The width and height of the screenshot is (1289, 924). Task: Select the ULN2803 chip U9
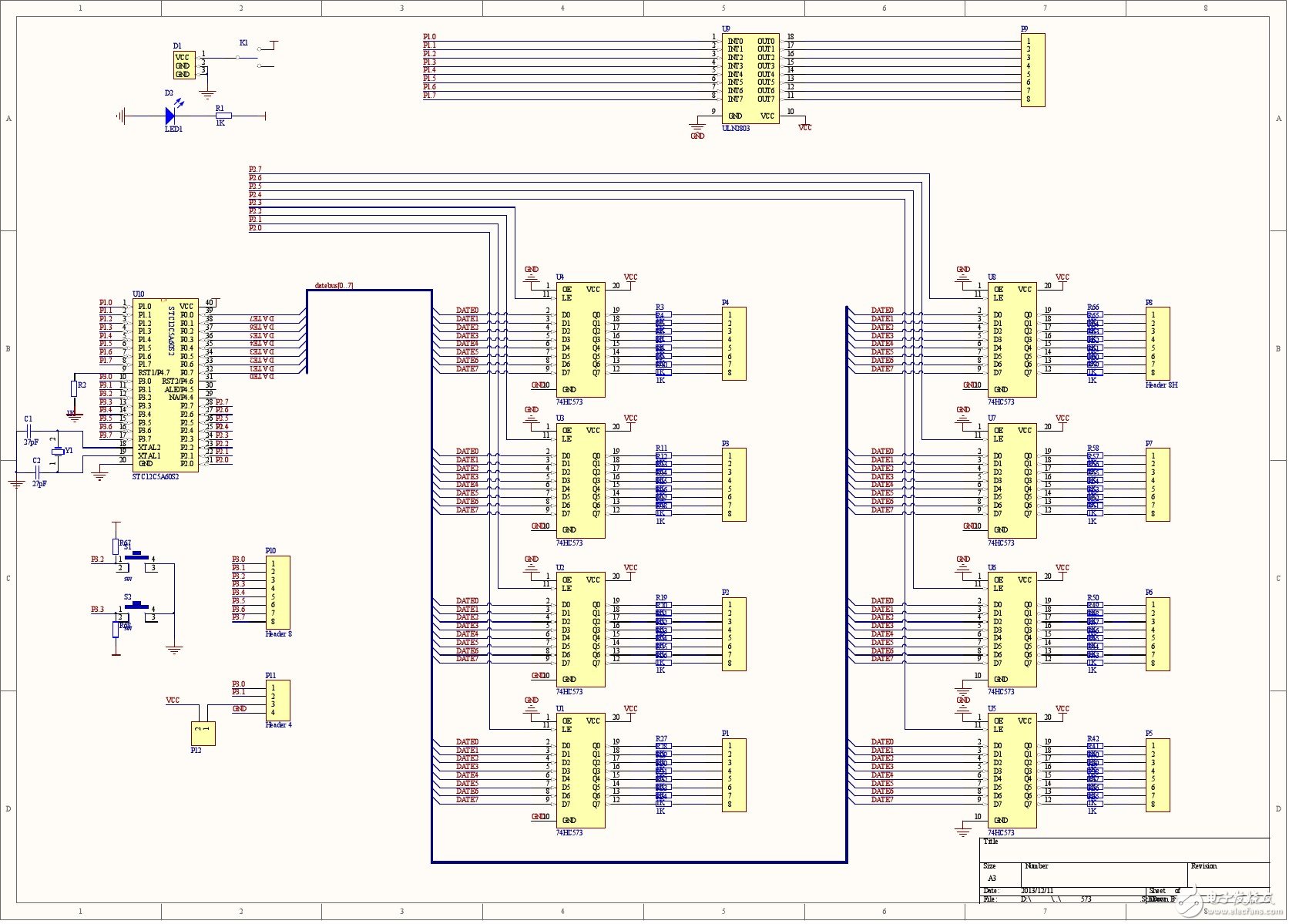[x=750, y=79]
